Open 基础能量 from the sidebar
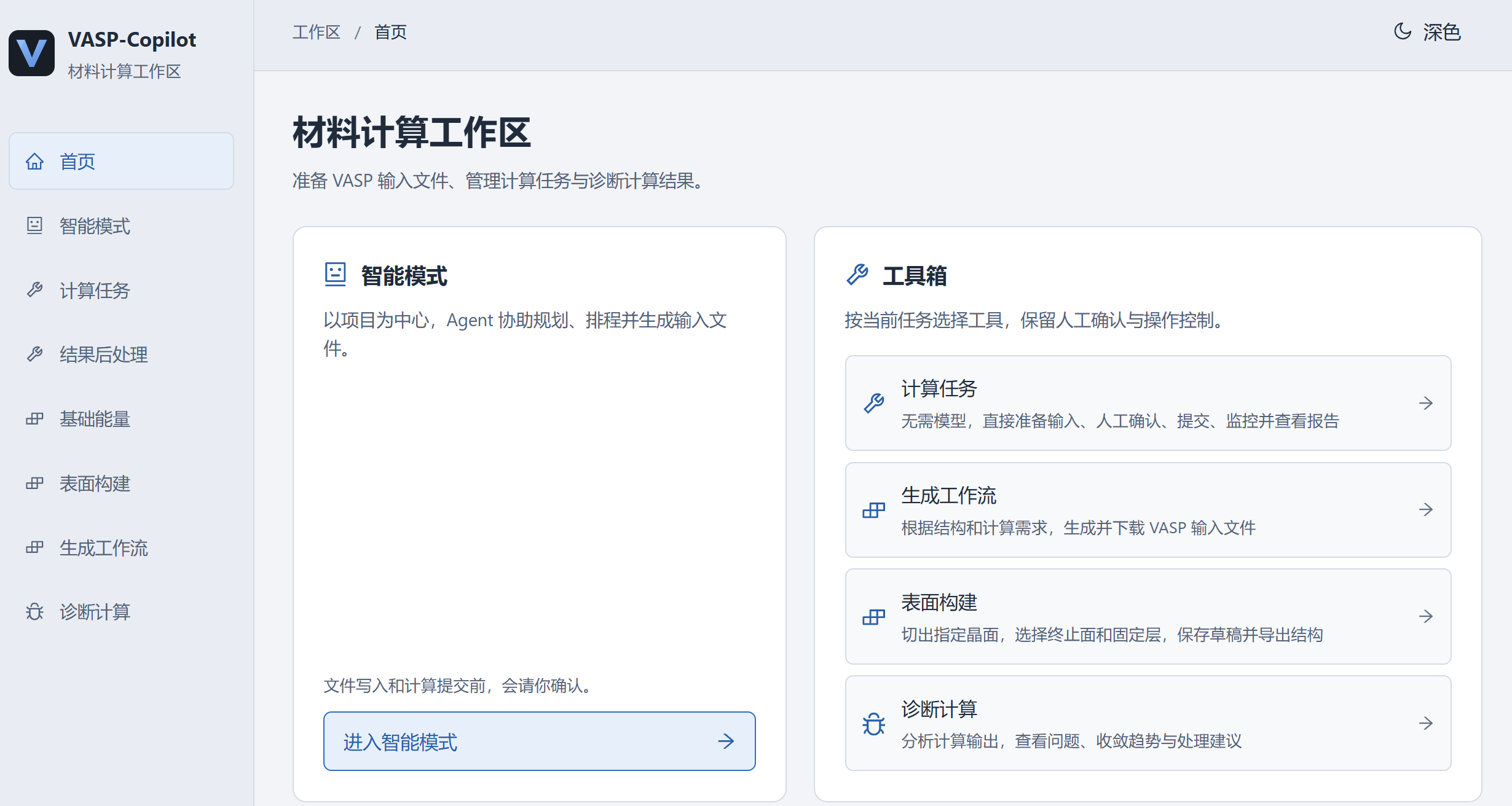The width and height of the screenshot is (1512, 806). click(121, 419)
